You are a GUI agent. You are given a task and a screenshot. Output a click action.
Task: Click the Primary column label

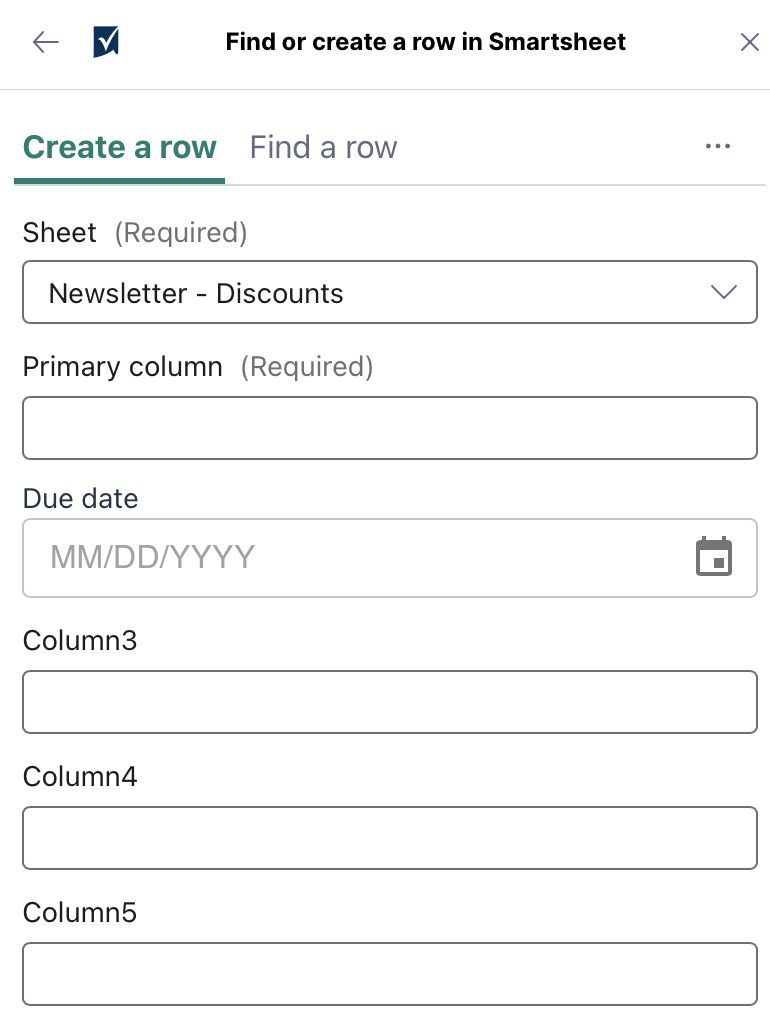[x=122, y=367]
